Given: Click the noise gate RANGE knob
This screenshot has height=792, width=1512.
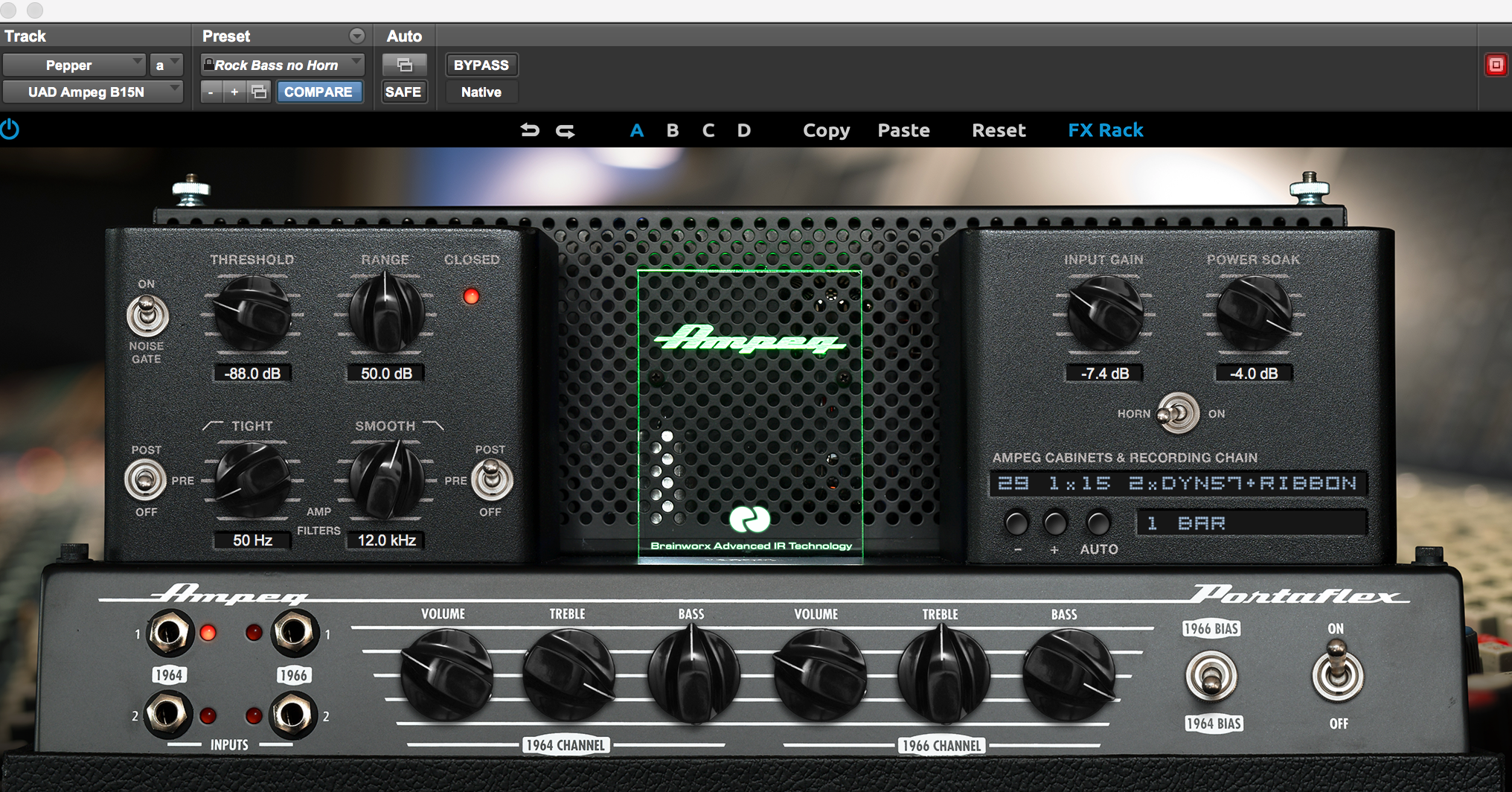Looking at the screenshot, I should (386, 314).
